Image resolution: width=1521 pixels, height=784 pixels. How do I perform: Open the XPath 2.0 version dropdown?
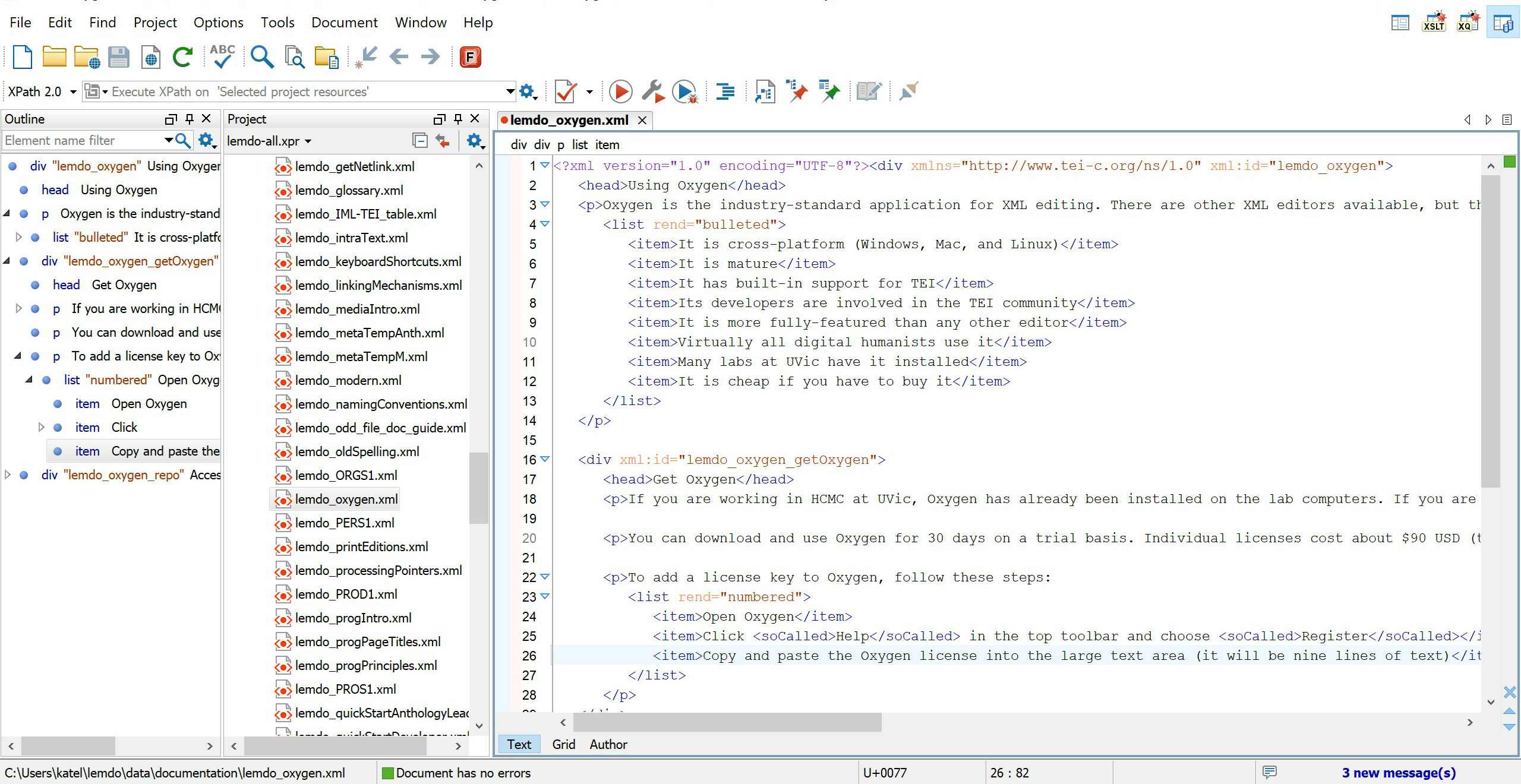[x=73, y=91]
